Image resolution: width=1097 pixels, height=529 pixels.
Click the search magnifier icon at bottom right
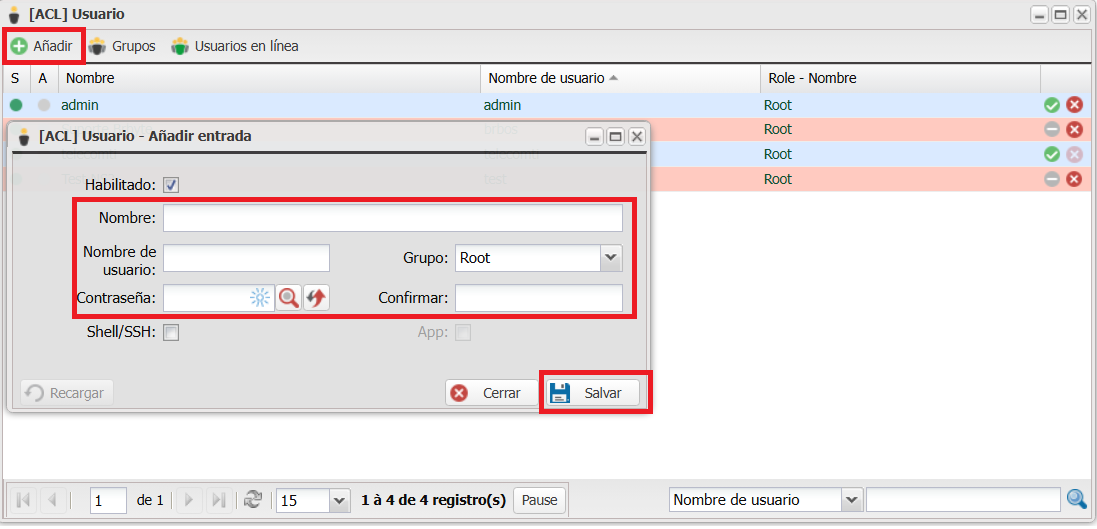click(x=1076, y=499)
